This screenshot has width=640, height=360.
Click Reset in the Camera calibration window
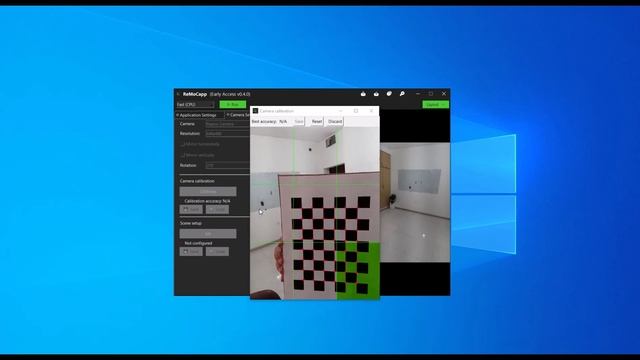click(317, 122)
